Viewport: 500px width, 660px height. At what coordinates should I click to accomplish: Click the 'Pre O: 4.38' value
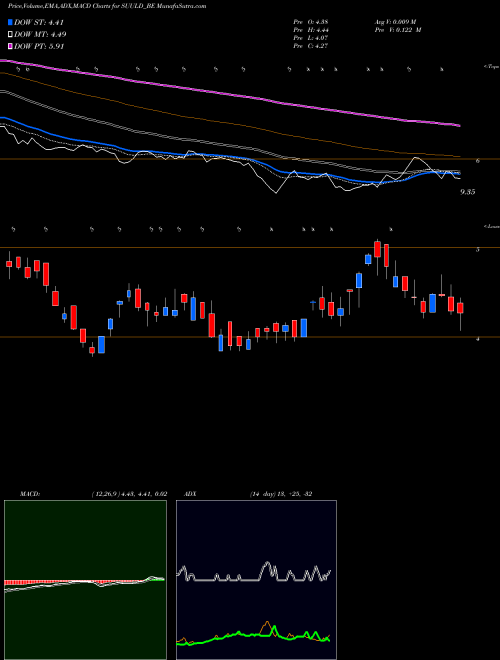point(311,22)
